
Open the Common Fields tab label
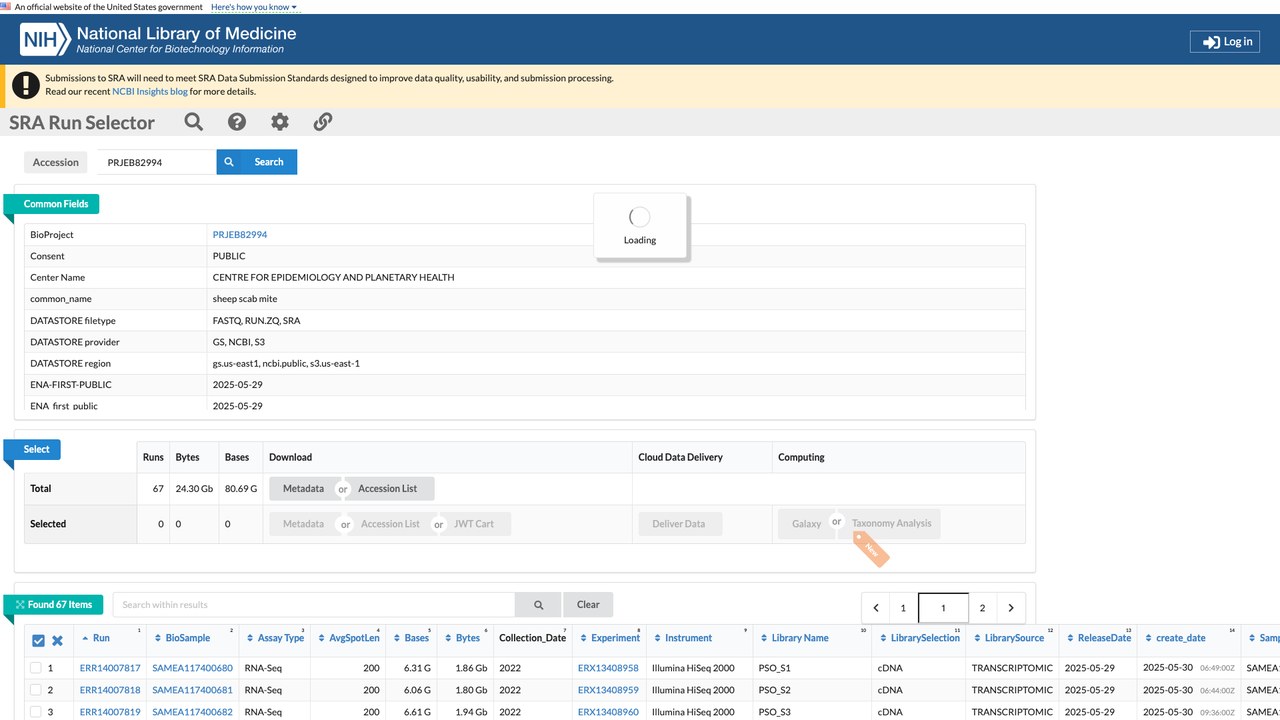[56, 204]
